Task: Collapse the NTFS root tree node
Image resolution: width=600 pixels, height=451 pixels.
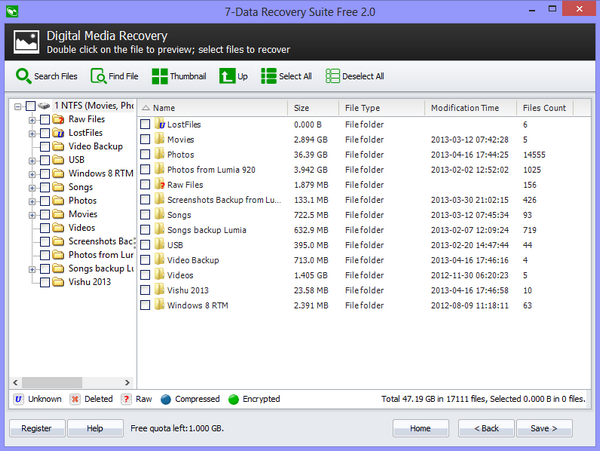Action: (x=18, y=106)
